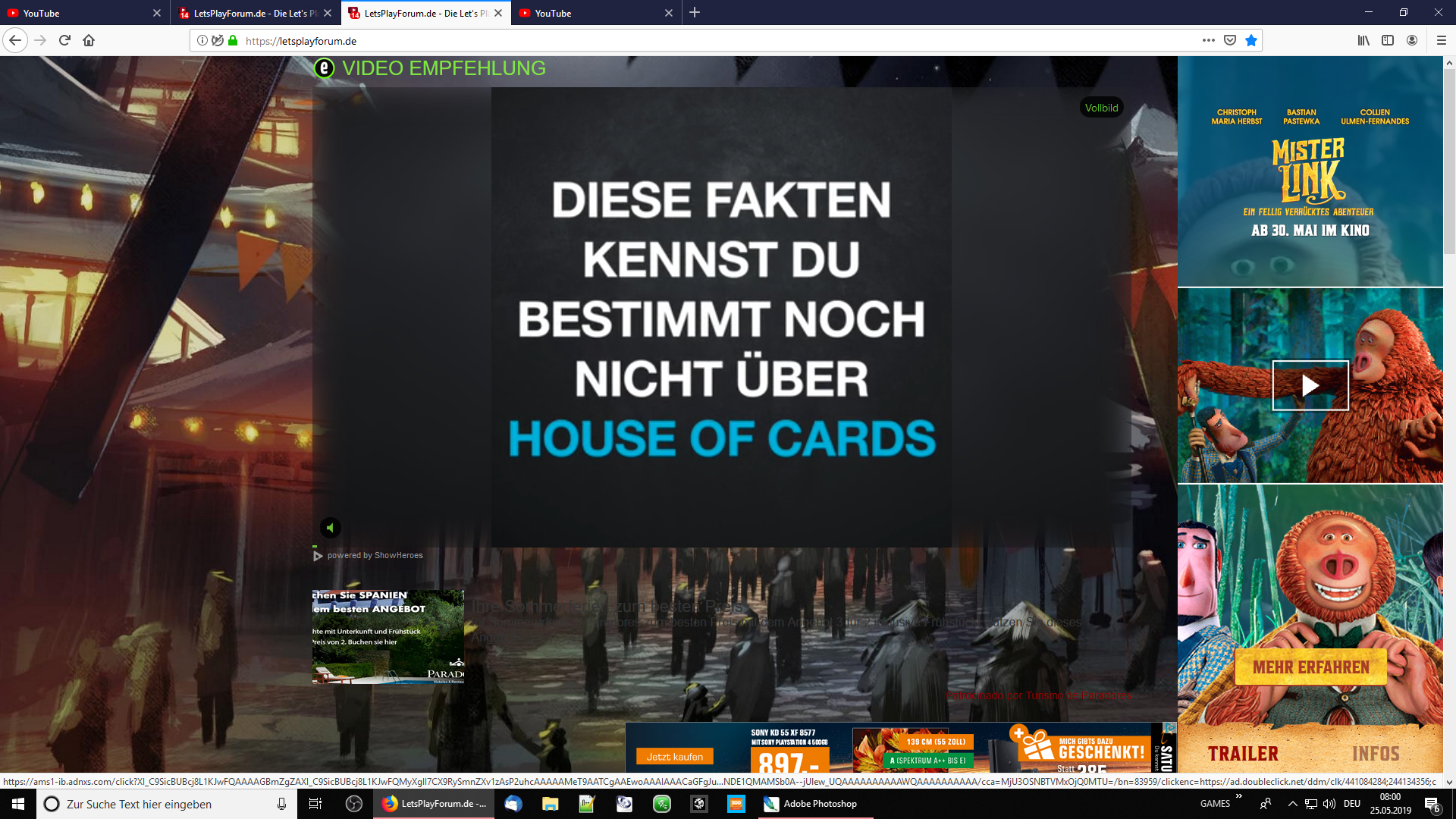Screen dimensions: 1456x819
Task: Click TRAILER in the Mister Link ad
Action: pos(1243,754)
